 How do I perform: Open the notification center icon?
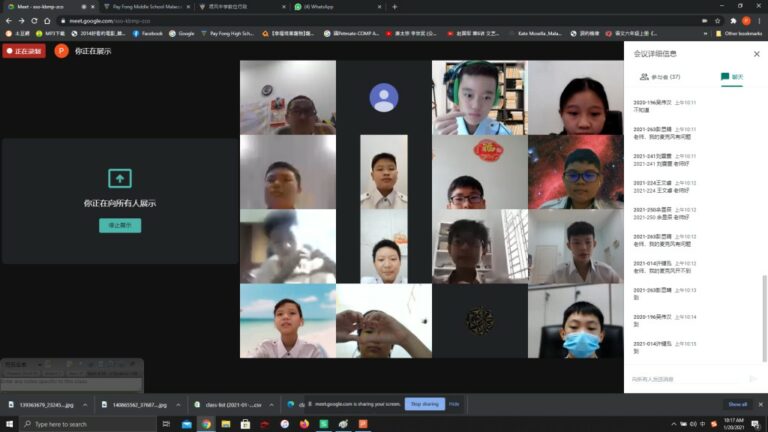tap(755, 424)
